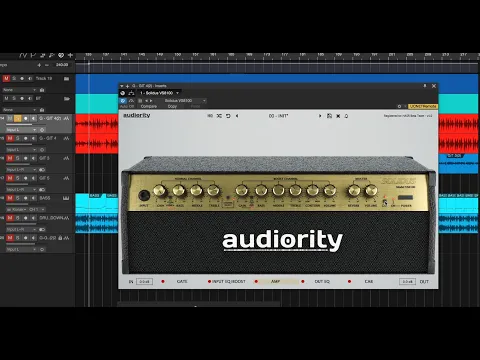Click the UCNET Remote button
The height and width of the screenshot is (360, 480).
pos(423,106)
